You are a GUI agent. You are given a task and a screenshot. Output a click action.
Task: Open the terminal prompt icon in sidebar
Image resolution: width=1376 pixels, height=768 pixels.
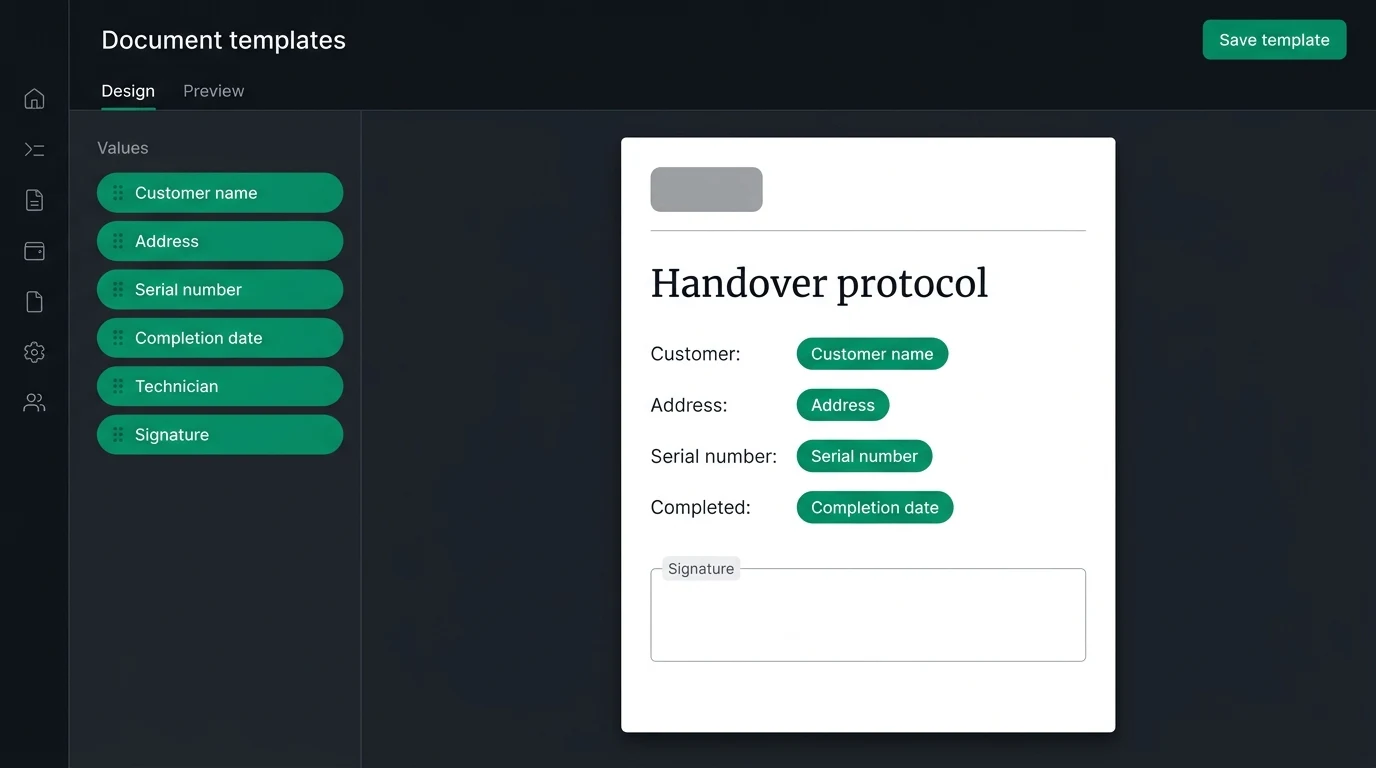pyautogui.click(x=34, y=150)
